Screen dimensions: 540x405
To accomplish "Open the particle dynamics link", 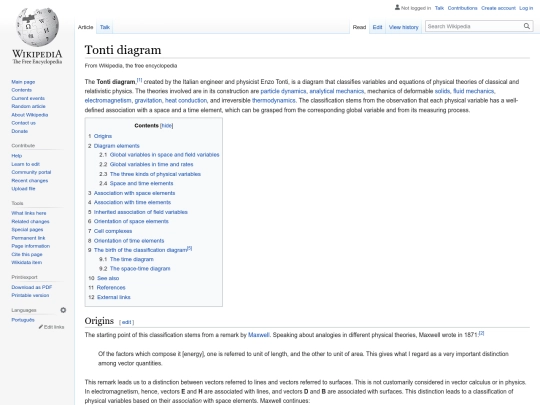I will (x=283, y=91).
